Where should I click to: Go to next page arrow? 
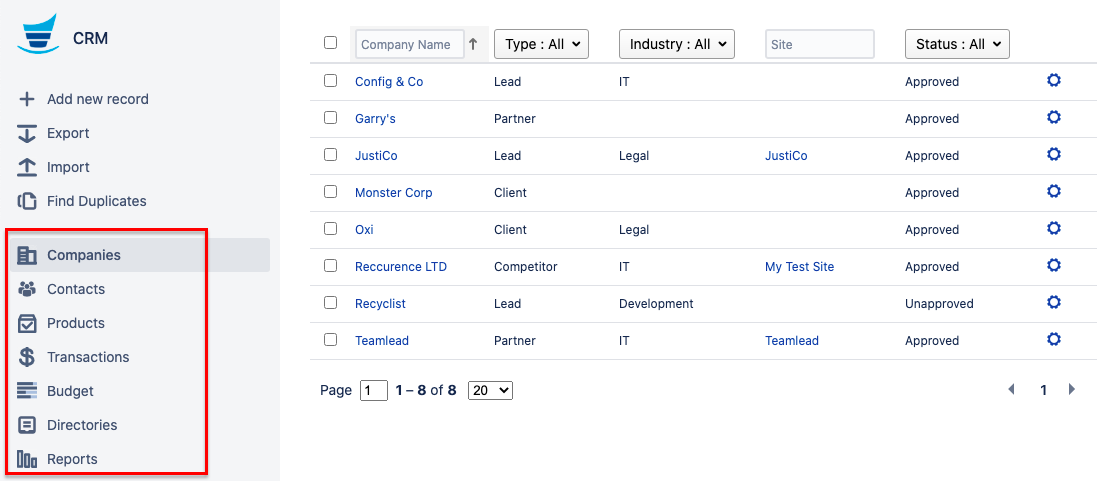(x=1072, y=390)
